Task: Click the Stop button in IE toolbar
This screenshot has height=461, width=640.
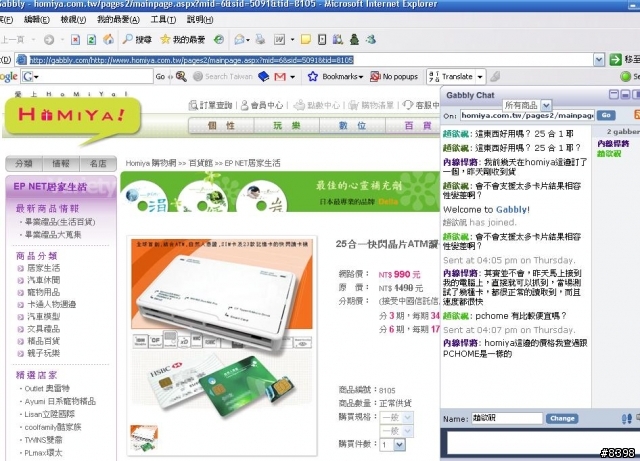Action: (76, 40)
